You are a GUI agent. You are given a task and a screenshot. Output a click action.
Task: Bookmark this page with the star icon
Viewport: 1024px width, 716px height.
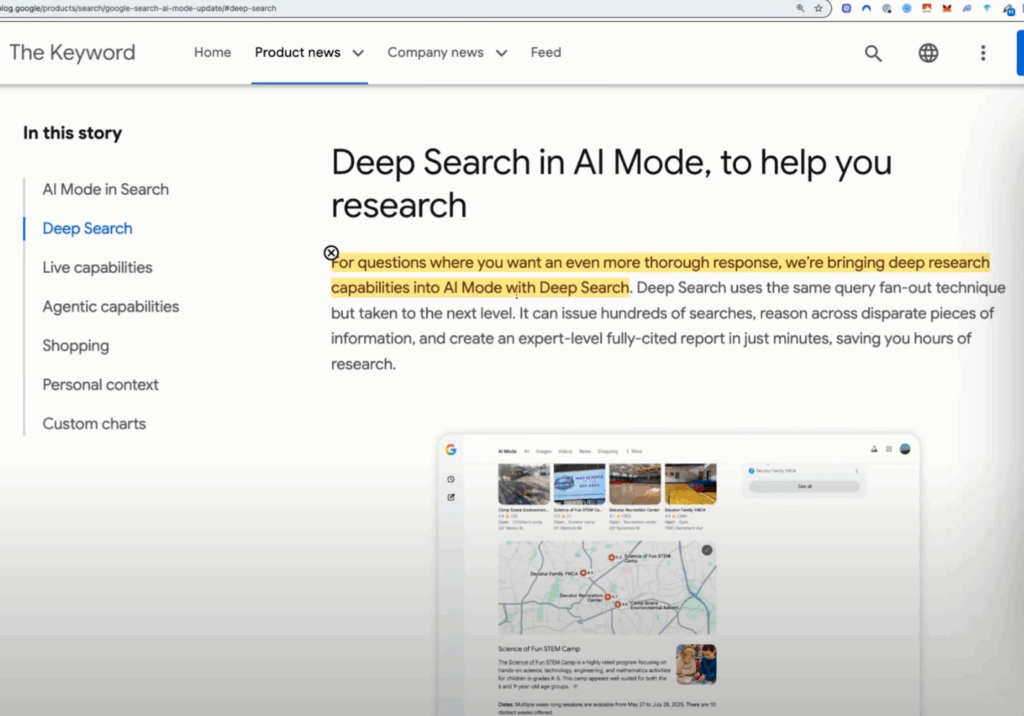pyautogui.click(x=818, y=8)
